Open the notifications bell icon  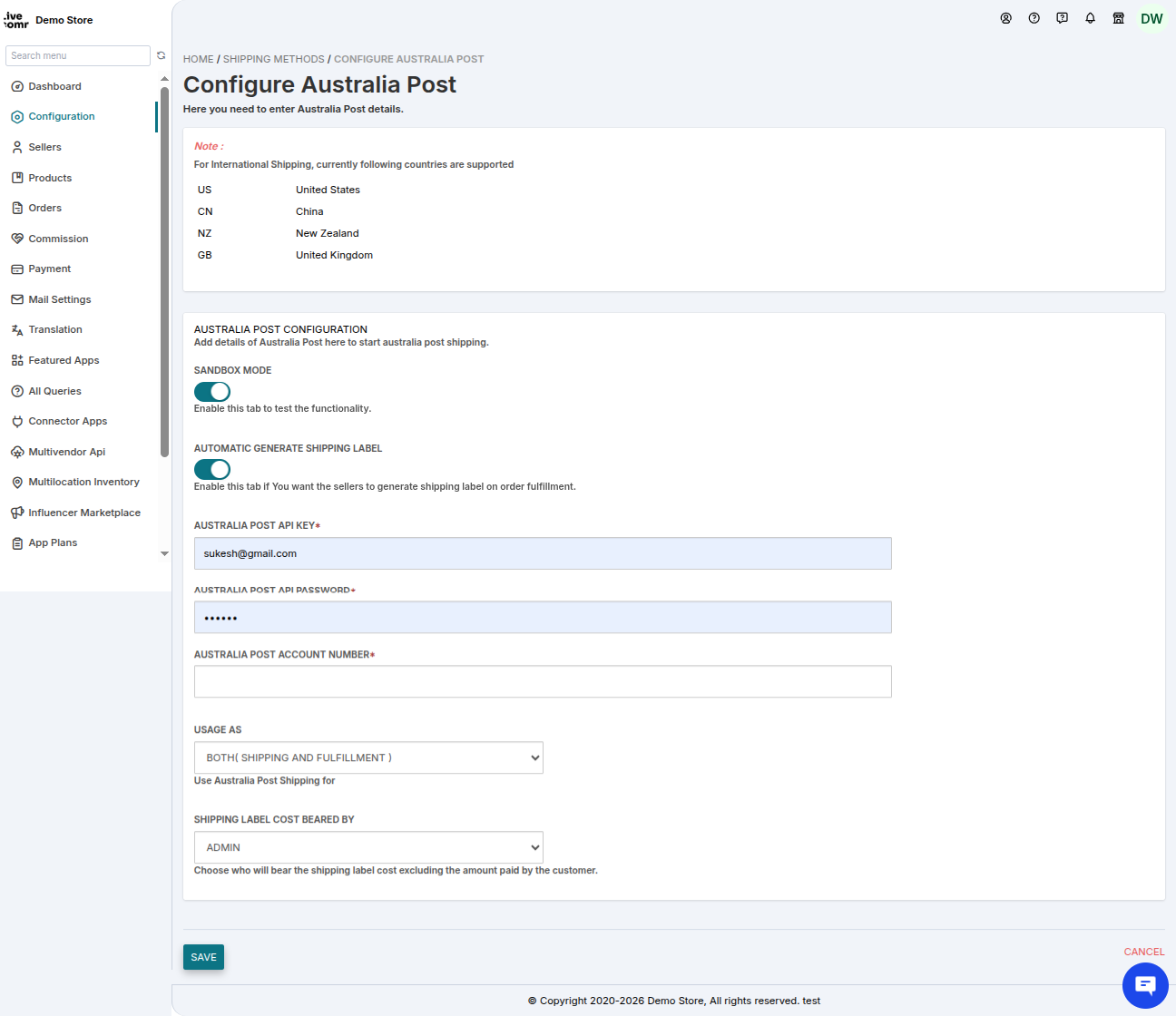1090,18
